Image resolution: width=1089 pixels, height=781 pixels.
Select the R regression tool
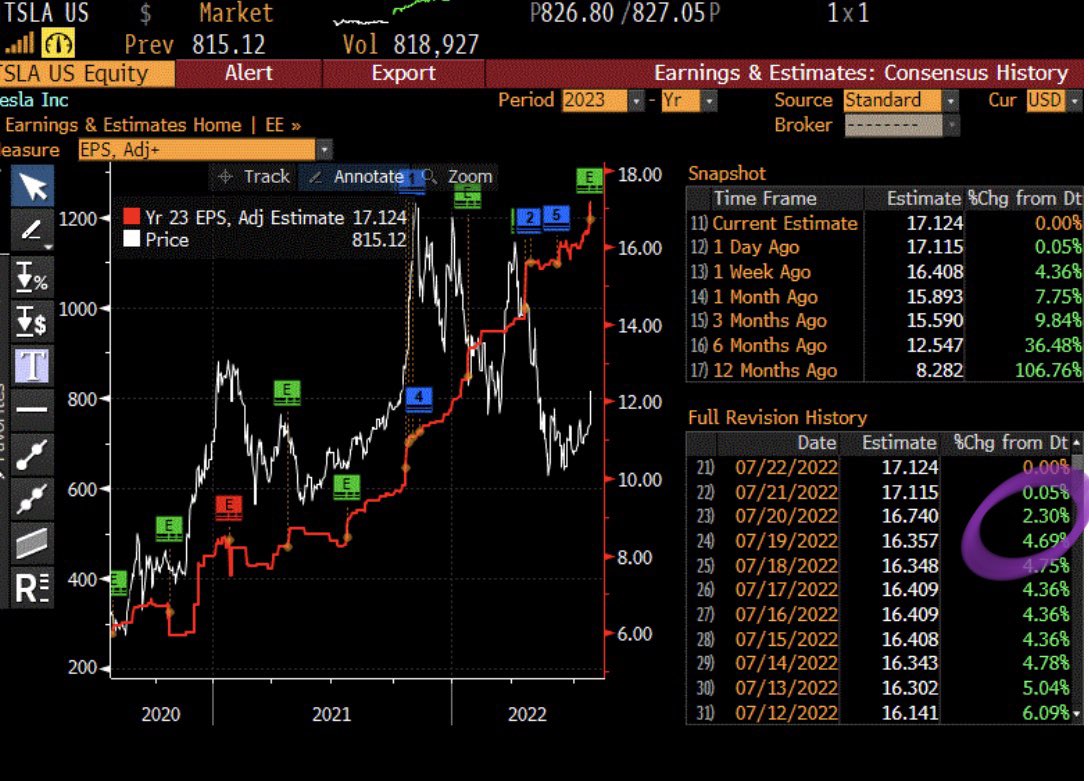coord(32,587)
